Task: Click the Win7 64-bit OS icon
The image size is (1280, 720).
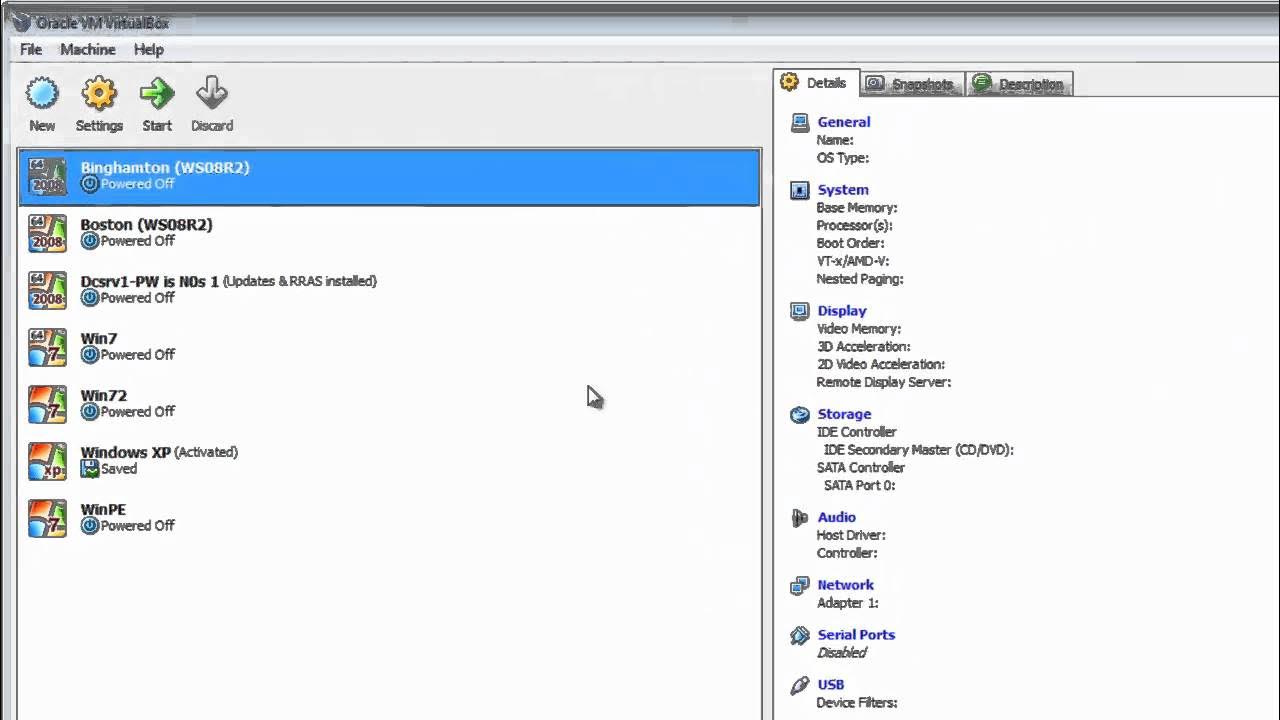Action: coord(47,347)
